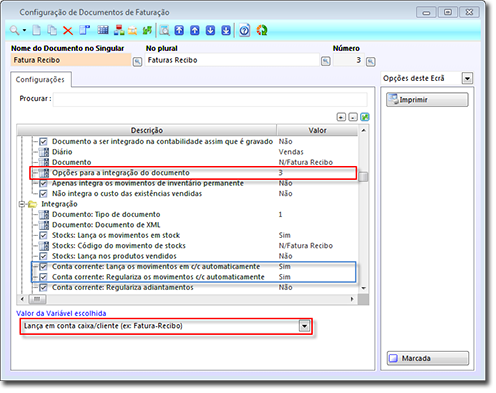Click the green grid icon above the Valor column
This screenshot has height=393, width=496.
tap(365, 117)
